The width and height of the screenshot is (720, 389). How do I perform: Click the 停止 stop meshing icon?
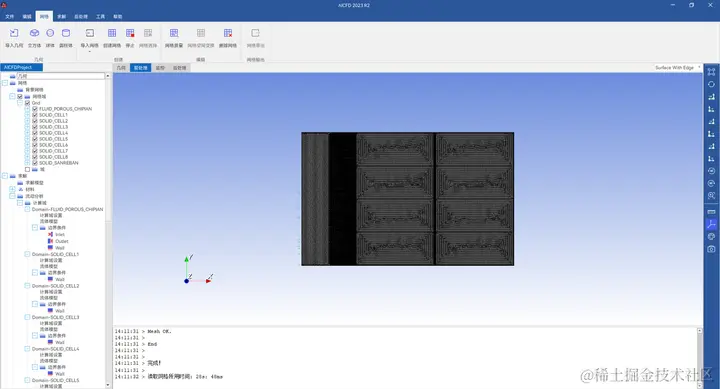pos(130,34)
